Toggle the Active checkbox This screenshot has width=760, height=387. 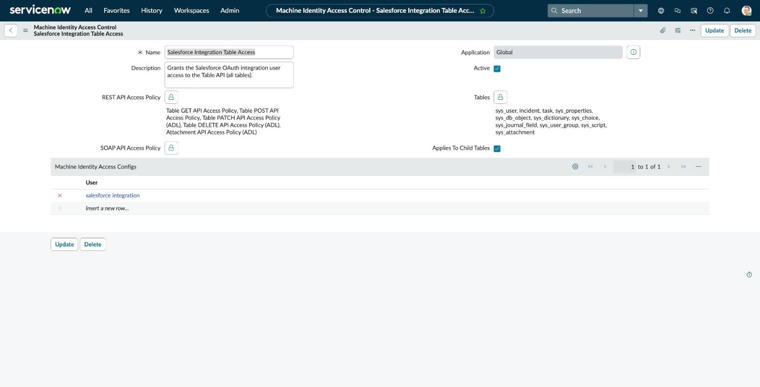pyautogui.click(x=497, y=68)
